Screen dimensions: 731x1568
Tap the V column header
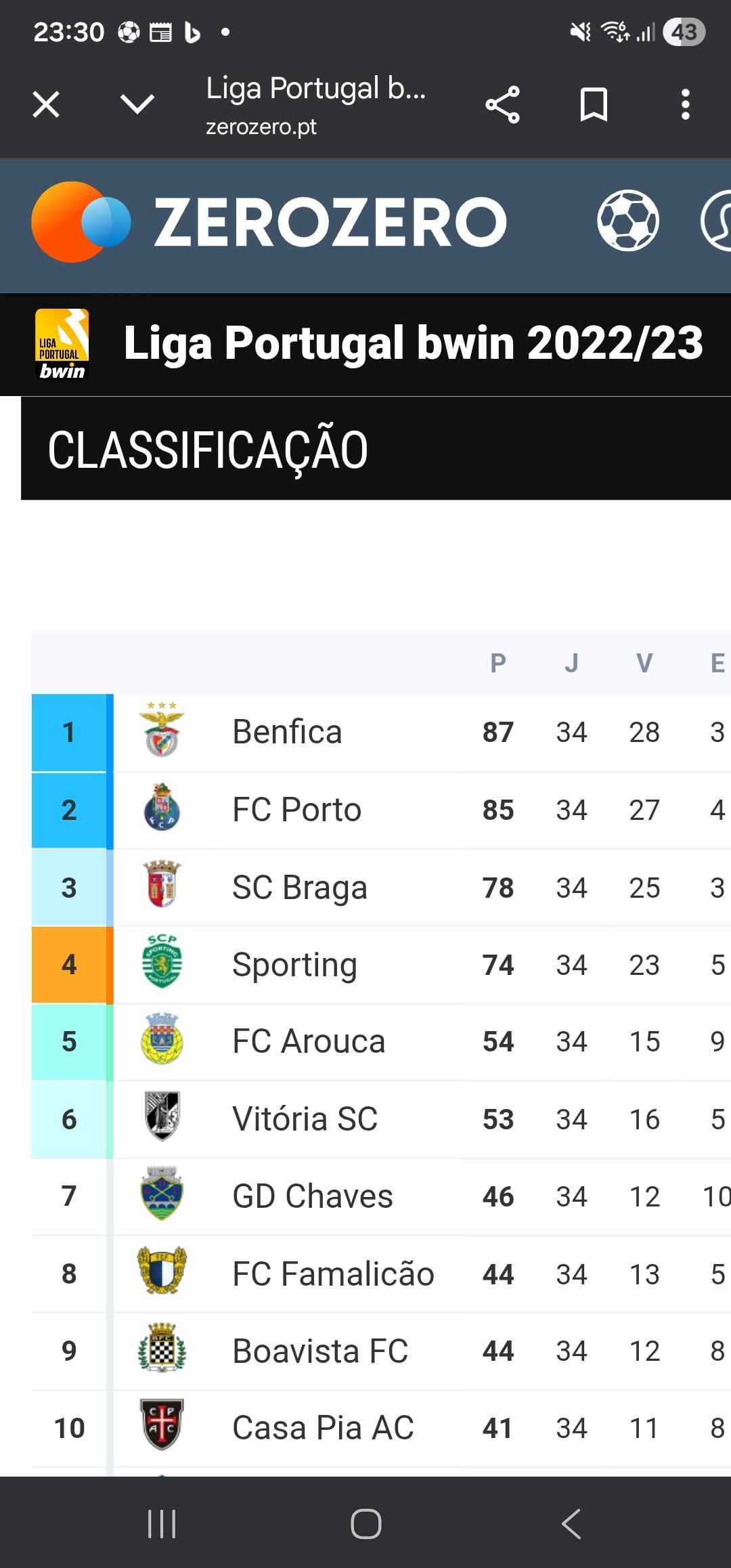click(644, 663)
